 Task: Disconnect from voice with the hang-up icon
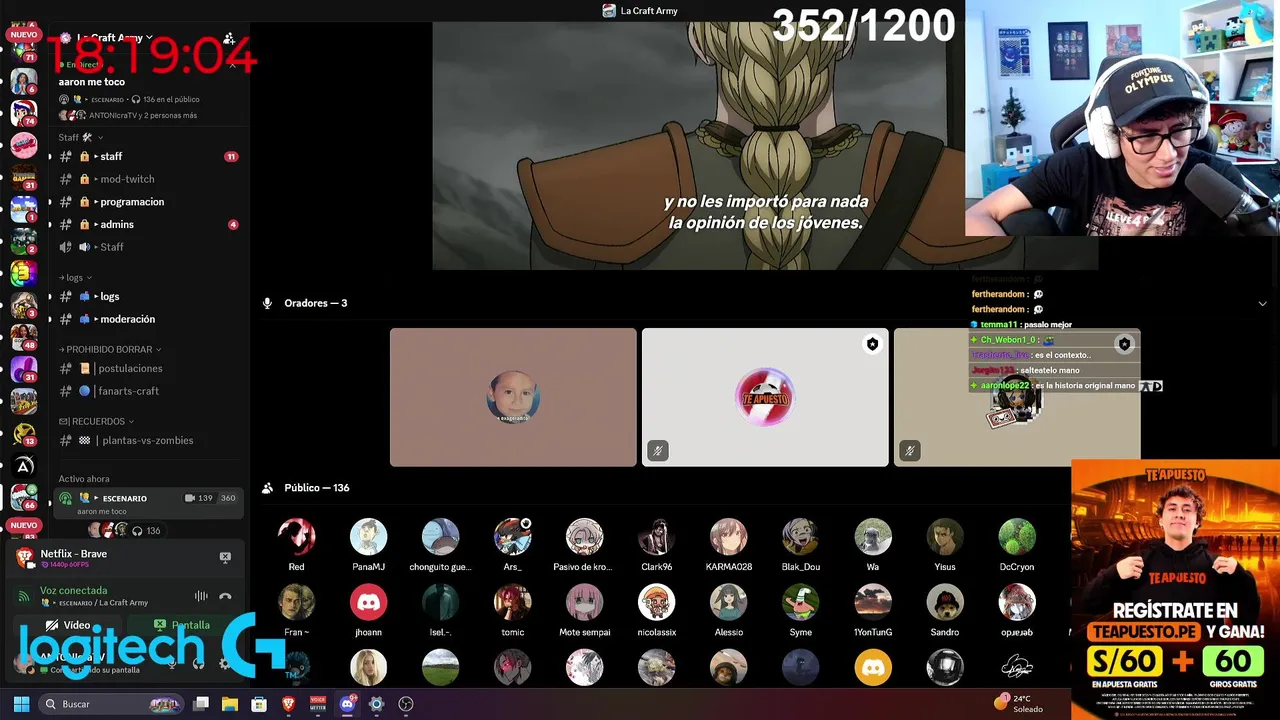click(225, 596)
